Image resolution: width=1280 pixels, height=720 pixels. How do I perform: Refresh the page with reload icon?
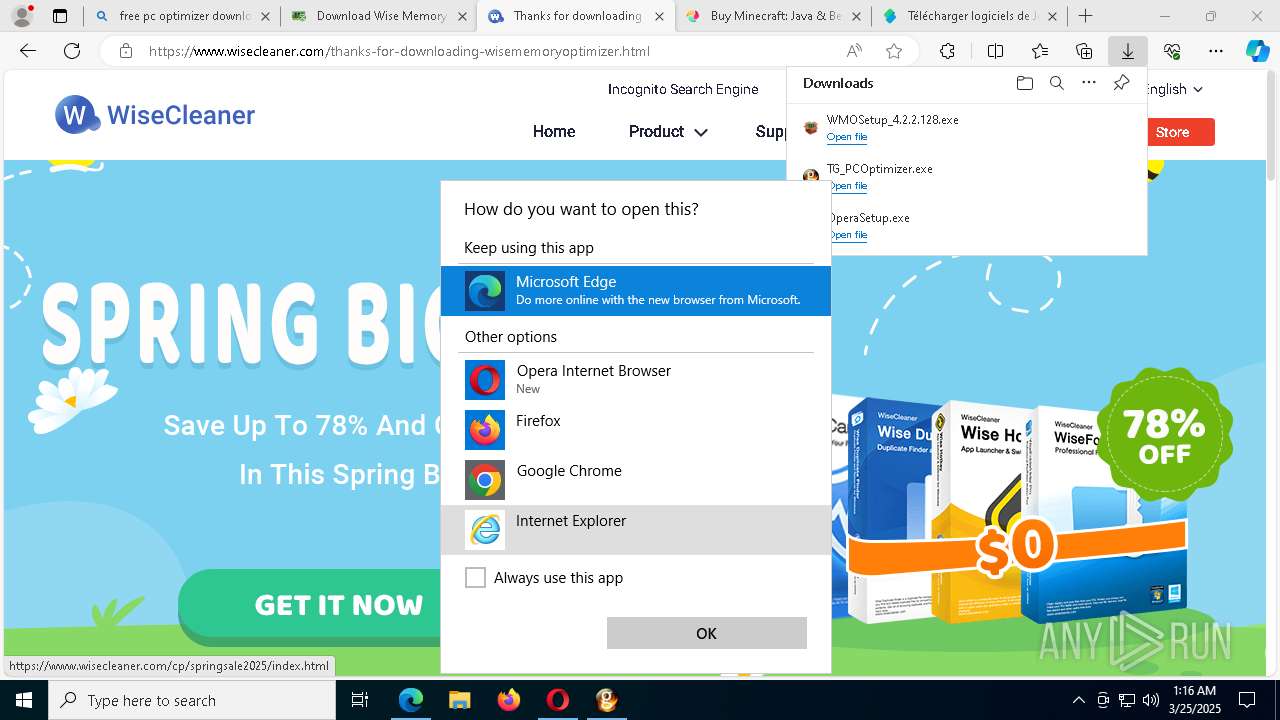tap(72, 52)
